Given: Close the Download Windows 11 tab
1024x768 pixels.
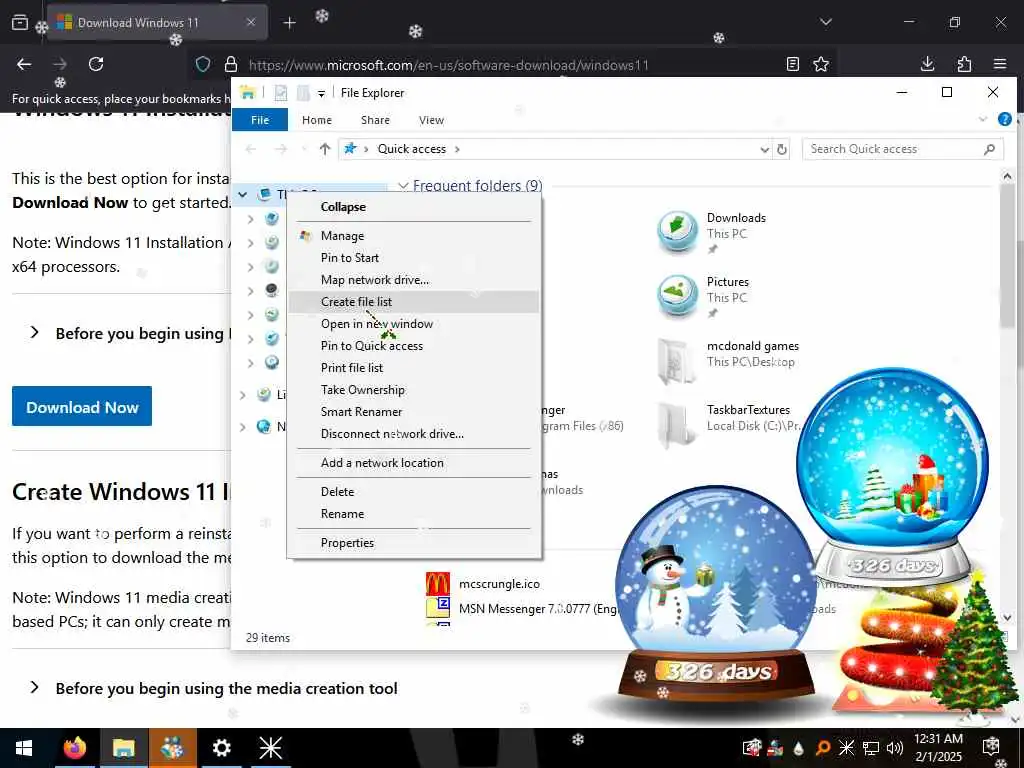Looking at the screenshot, I should (x=251, y=22).
